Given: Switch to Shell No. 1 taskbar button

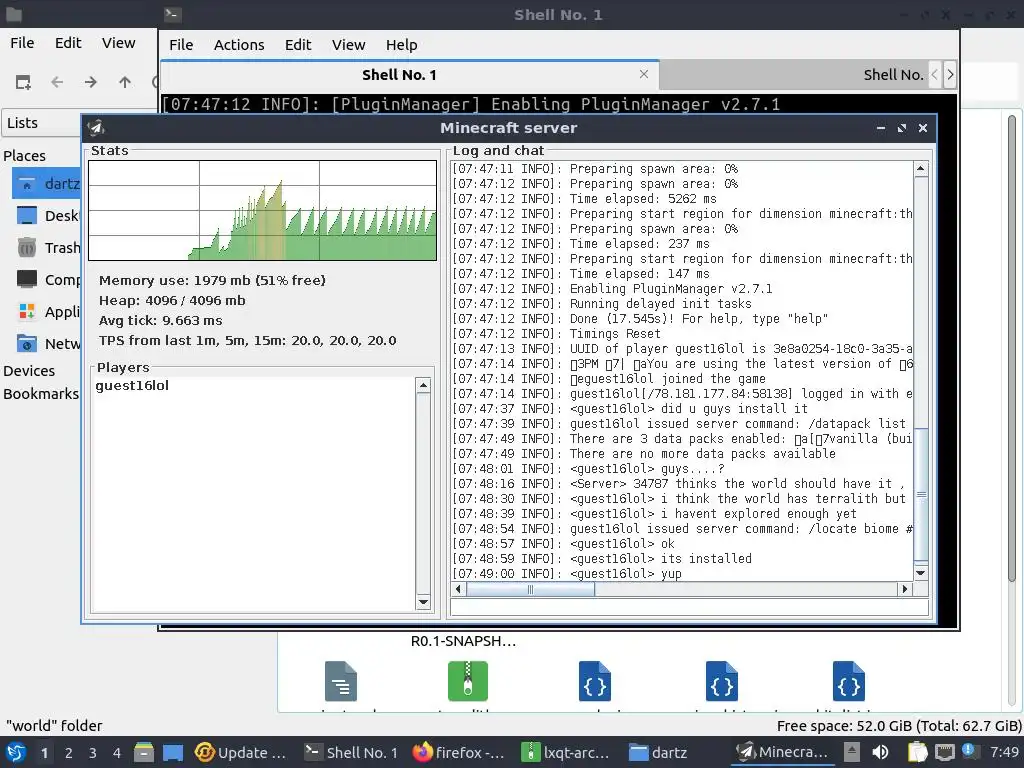Looking at the screenshot, I should (x=351, y=752).
